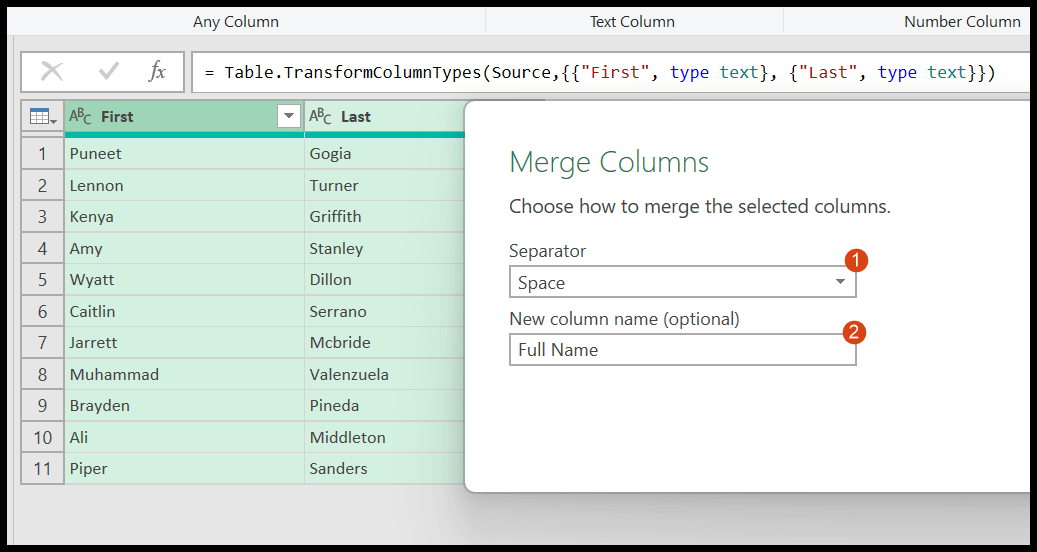The image size is (1037, 552).
Task: Click the Merge Columns dialog title
Action: tap(609, 163)
